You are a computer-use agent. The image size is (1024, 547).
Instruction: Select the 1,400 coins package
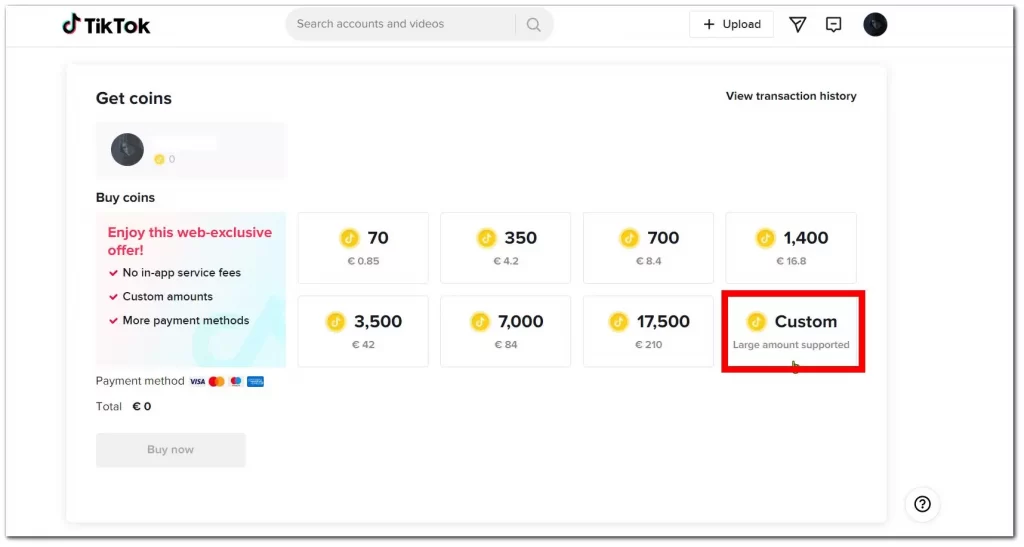(791, 248)
